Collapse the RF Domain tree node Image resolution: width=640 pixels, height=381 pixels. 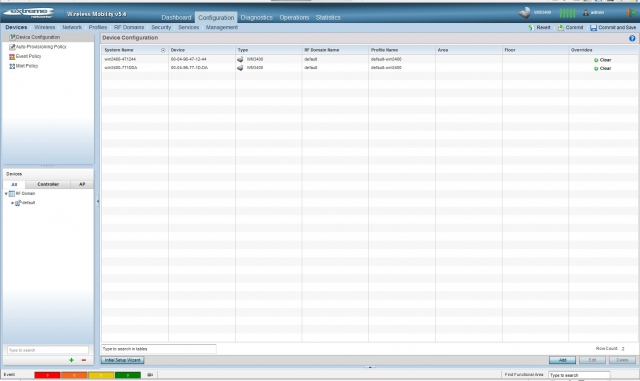tap(6, 194)
